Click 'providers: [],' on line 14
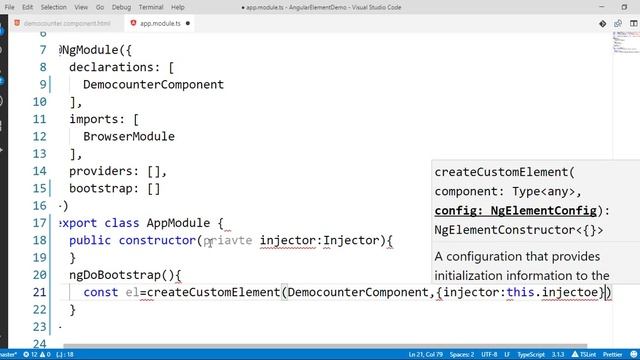This screenshot has width=640, height=360. click(x=118, y=171)
